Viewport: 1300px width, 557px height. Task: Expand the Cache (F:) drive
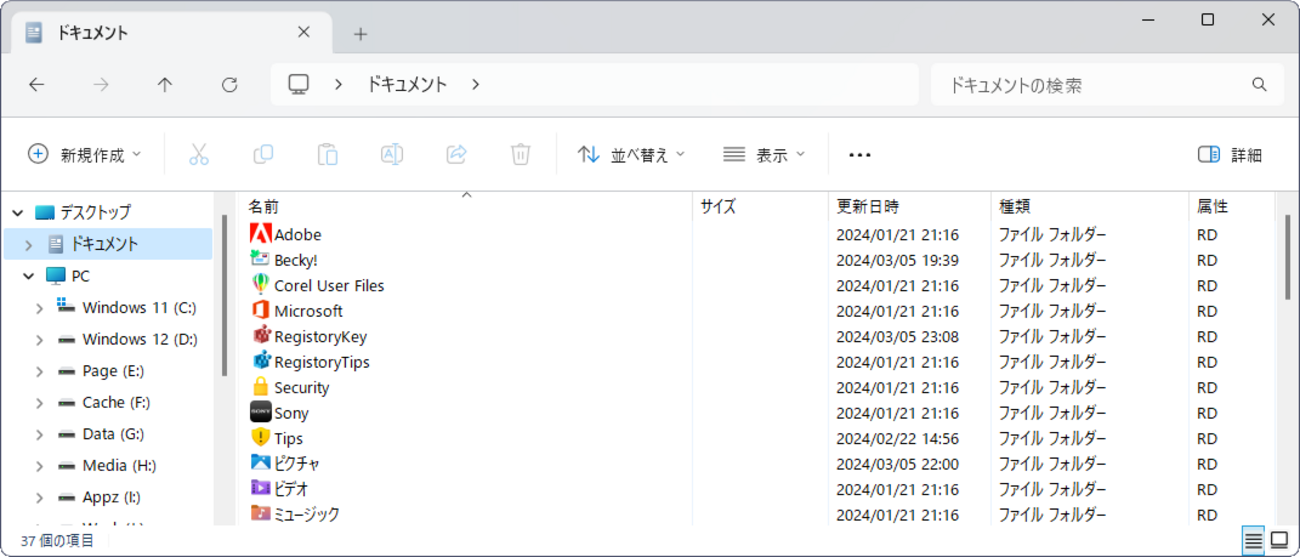[39, 403]
